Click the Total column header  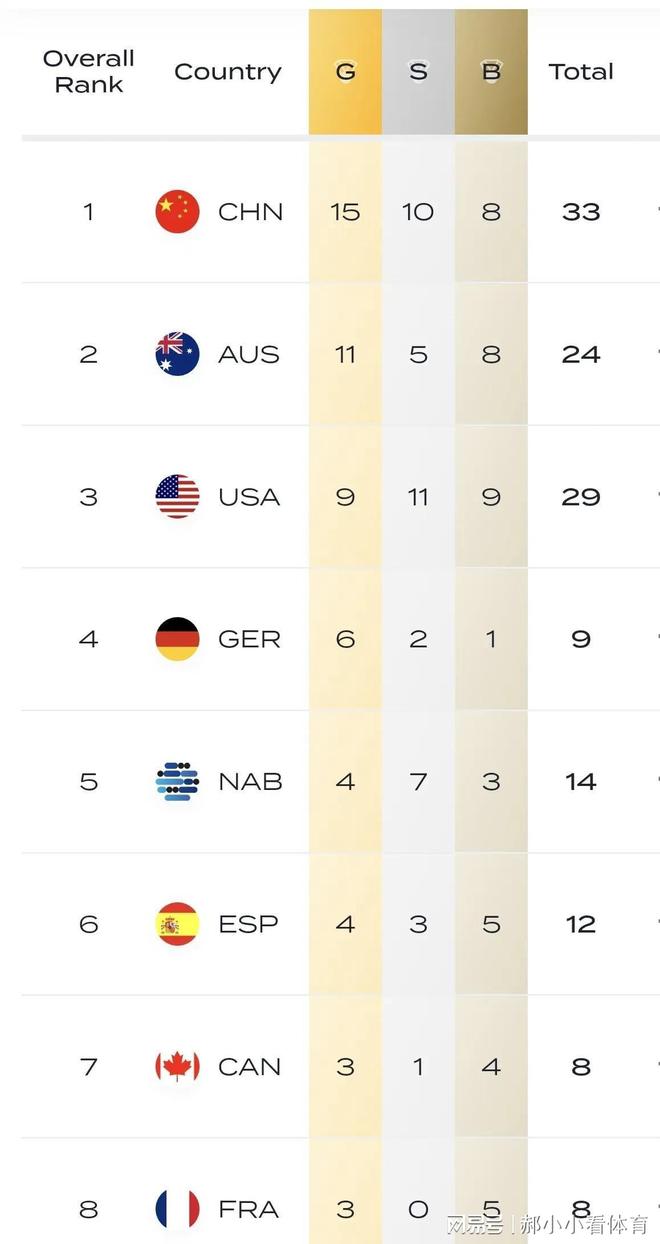point(581,72)
